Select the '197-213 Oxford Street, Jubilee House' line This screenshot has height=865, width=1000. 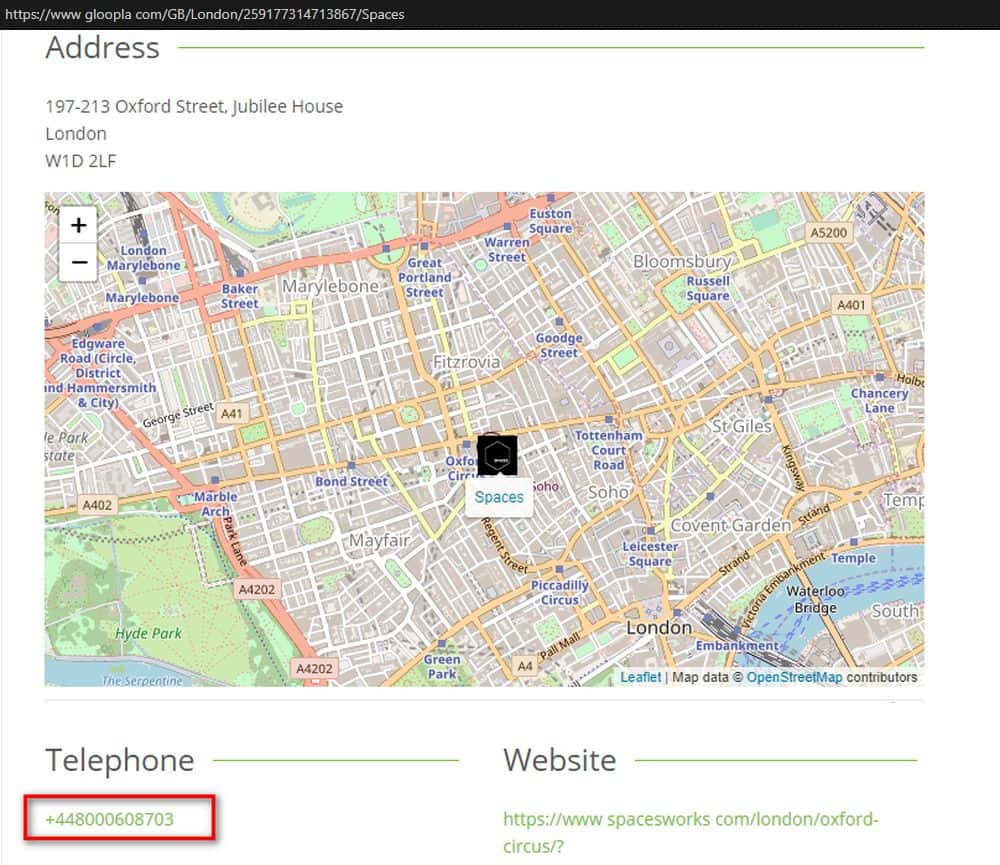(x=194, y=106)
